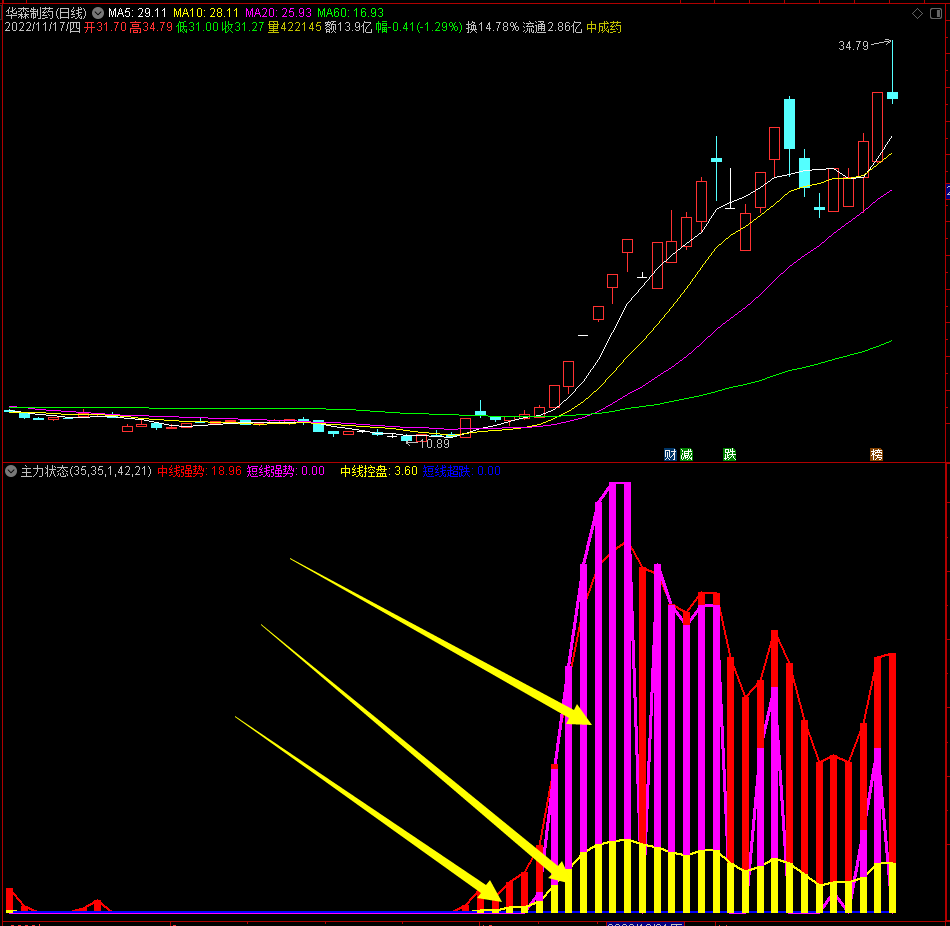Click the 收31.27 closing price value

243,27
